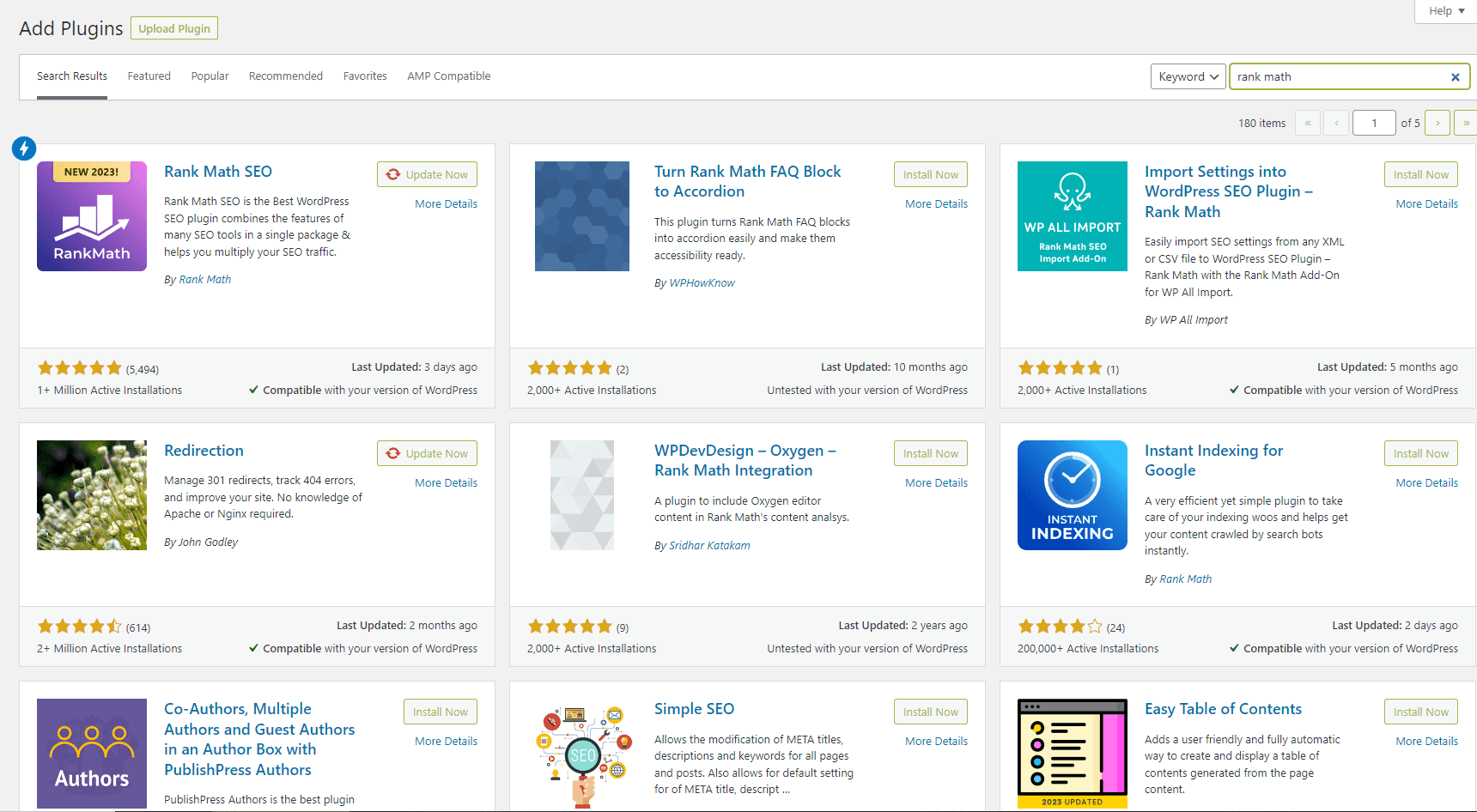This screenshot has height=812, width=1477.
Task: Install Turn Rank Math FAQ Block plugin
Action: click(931, 174)
